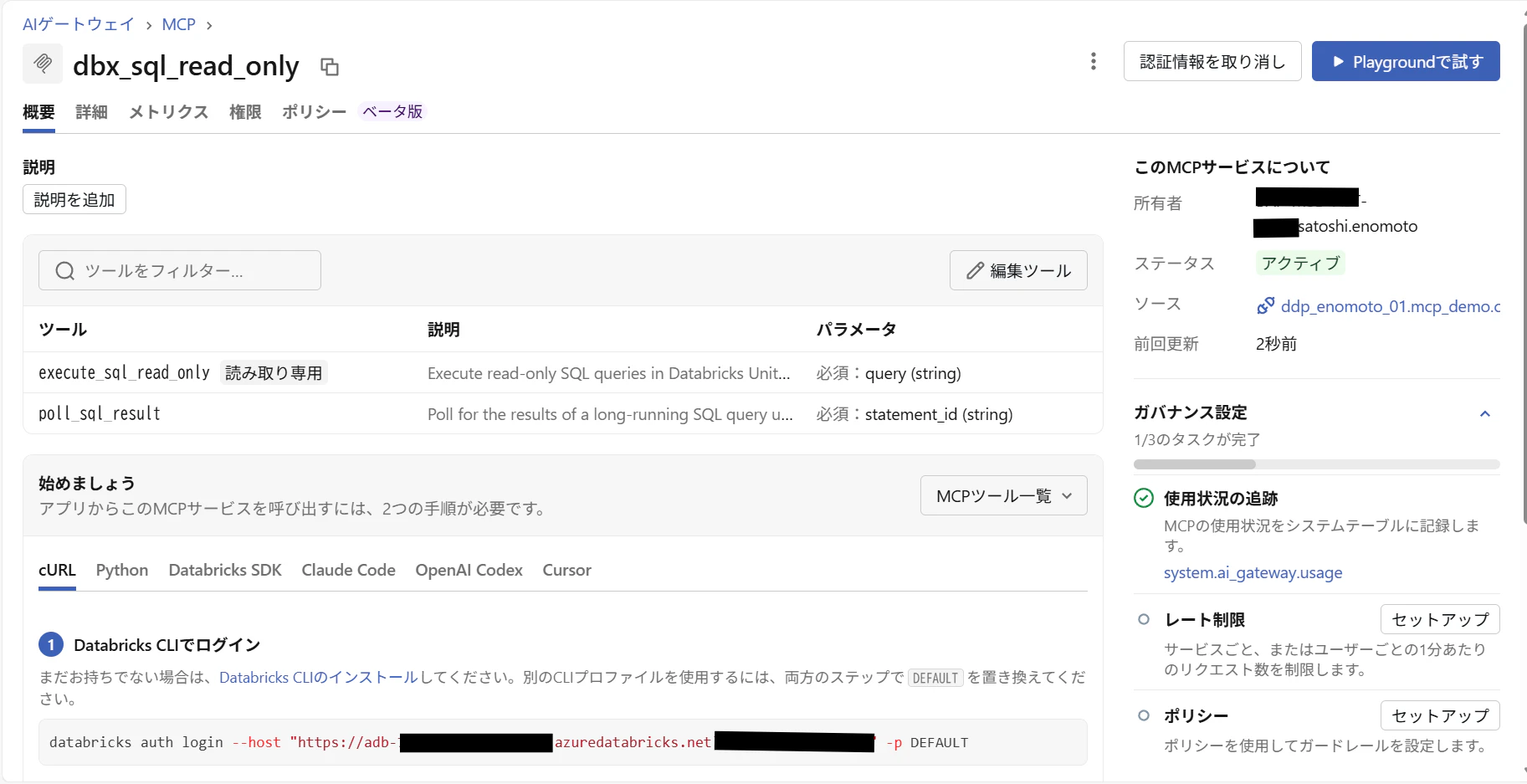
Task: Click the circle status icon for レート制限
Action: (1144, 619)
